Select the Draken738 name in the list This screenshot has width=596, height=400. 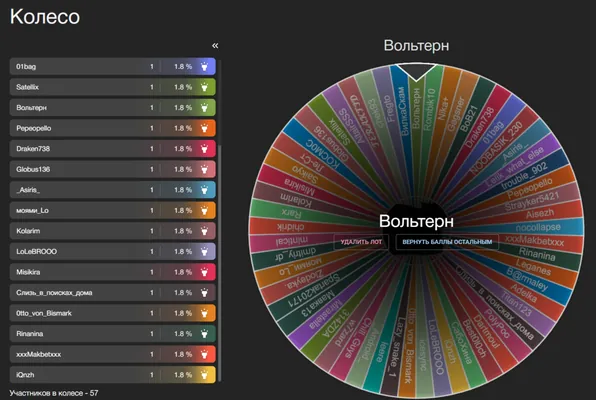[x=33, y=149]
